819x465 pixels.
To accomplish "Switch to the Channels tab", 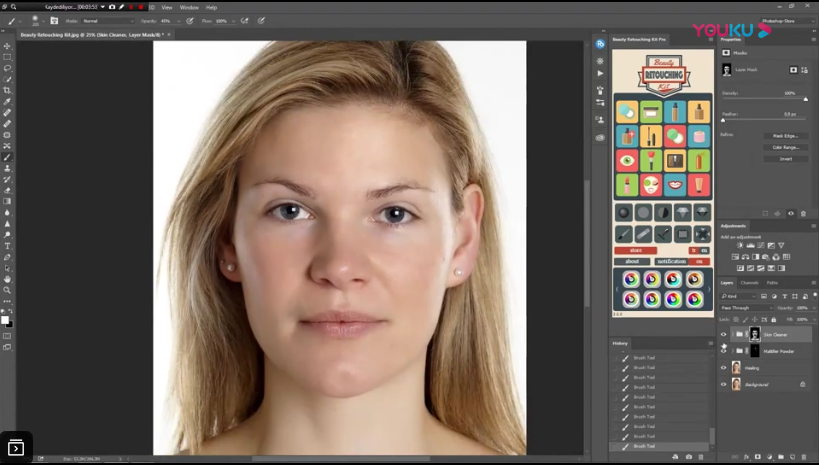I will [749, 283].
